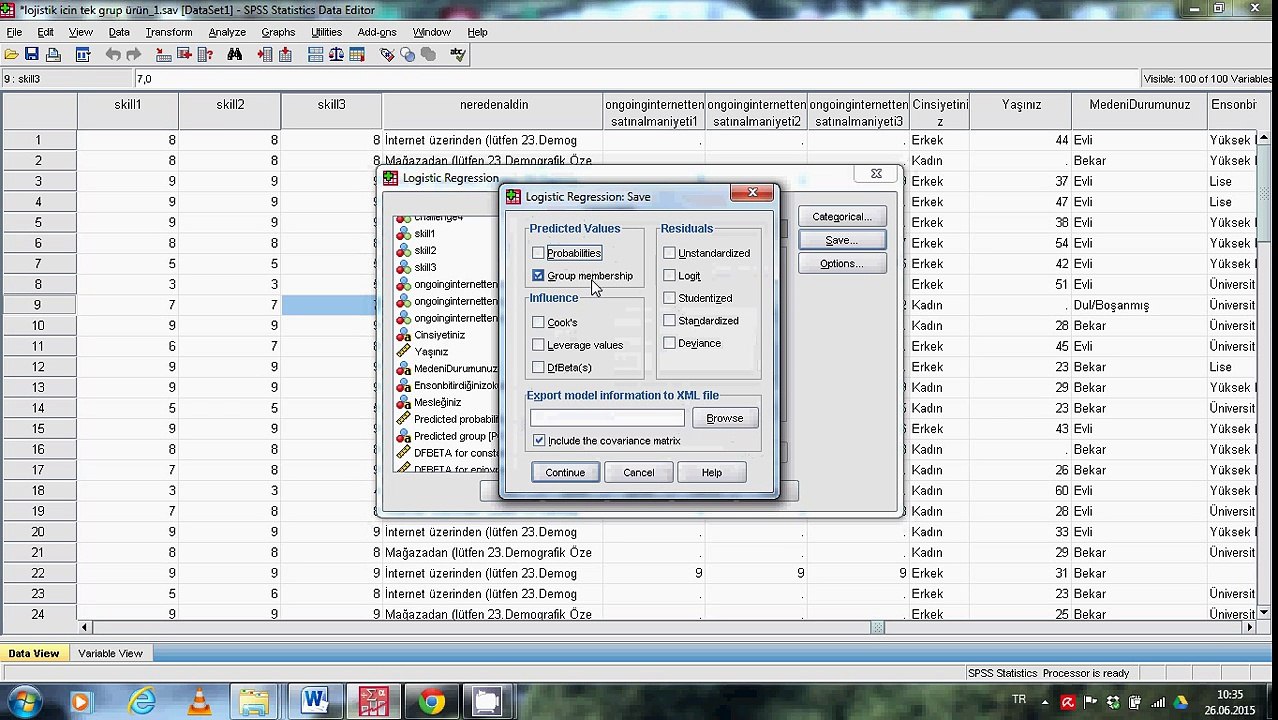
Task: Open the Recall recently used dialogs icon
Action: [83, 55]
